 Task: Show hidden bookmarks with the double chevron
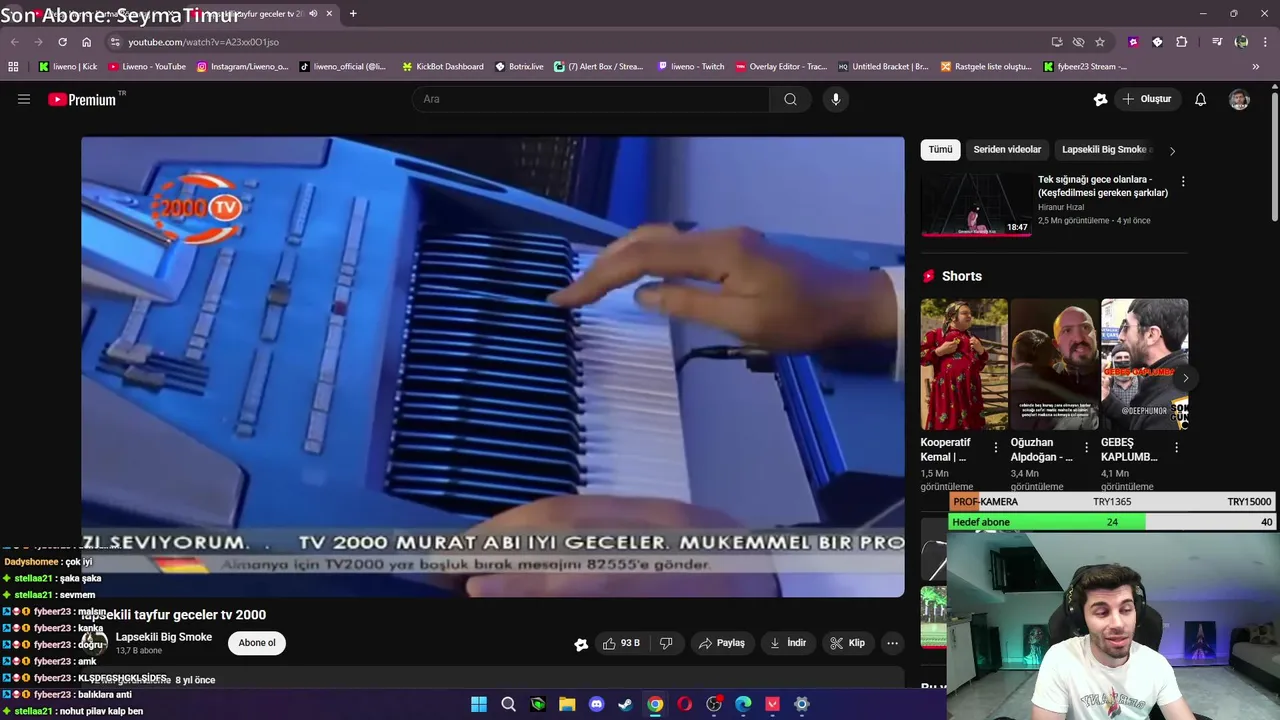[x=1256, y=67]
